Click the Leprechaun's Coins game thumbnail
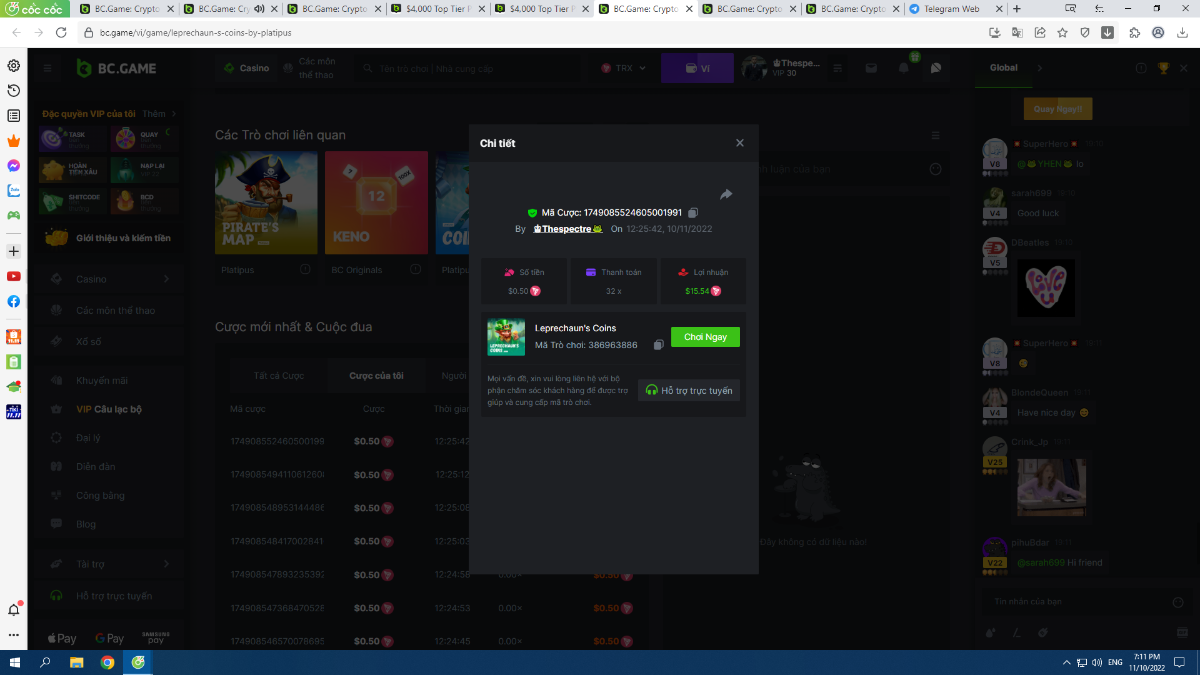This screenshot has height=675, width=1200. pos(506,337)
